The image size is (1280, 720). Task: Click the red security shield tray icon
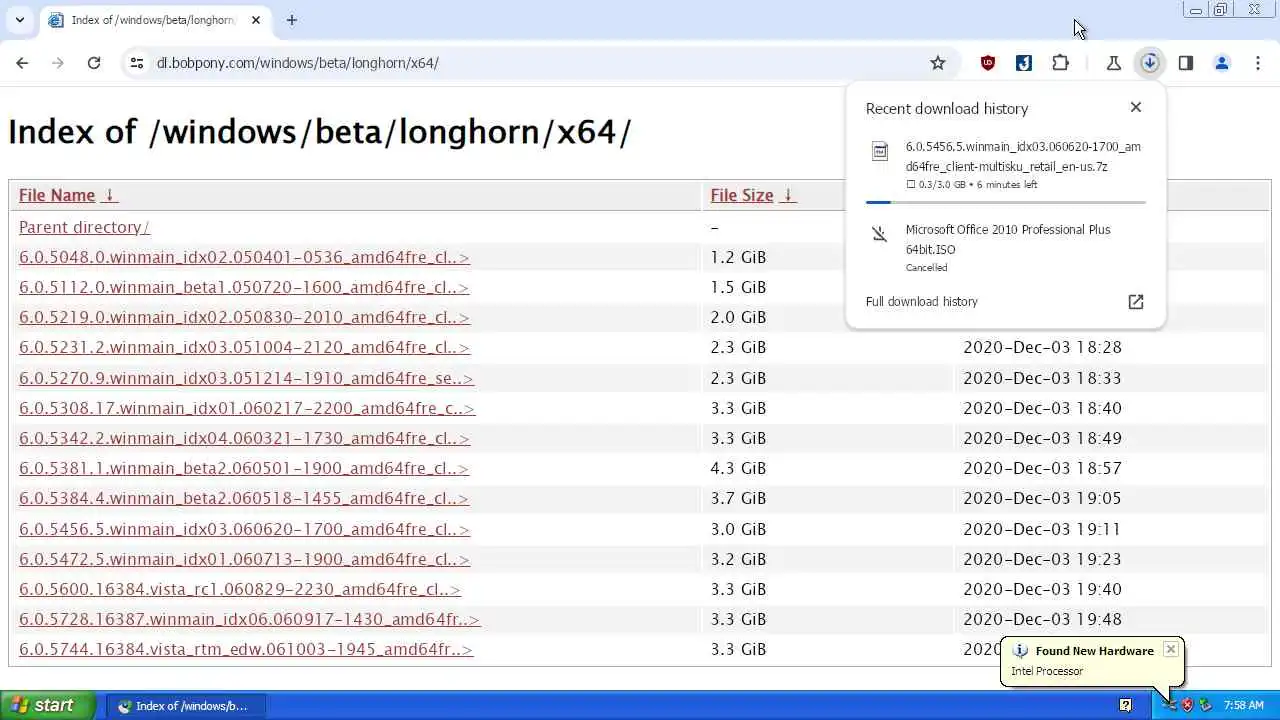pos(1188,705)
